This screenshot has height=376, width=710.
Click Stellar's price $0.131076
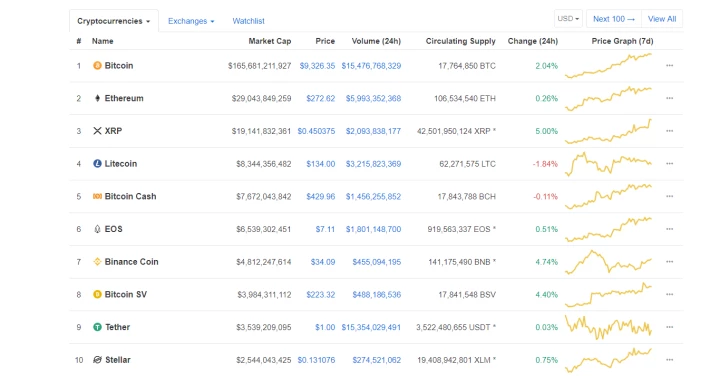click(x=317, y=360)
